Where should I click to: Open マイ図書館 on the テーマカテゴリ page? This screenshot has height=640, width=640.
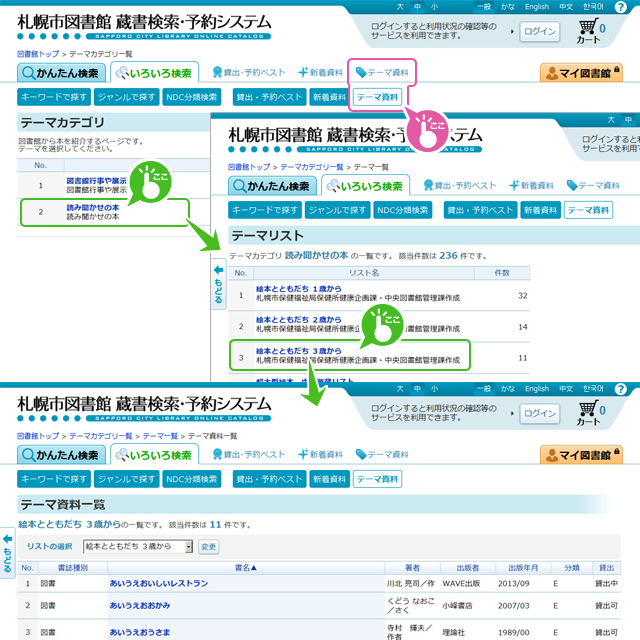(x=581, y=73)
